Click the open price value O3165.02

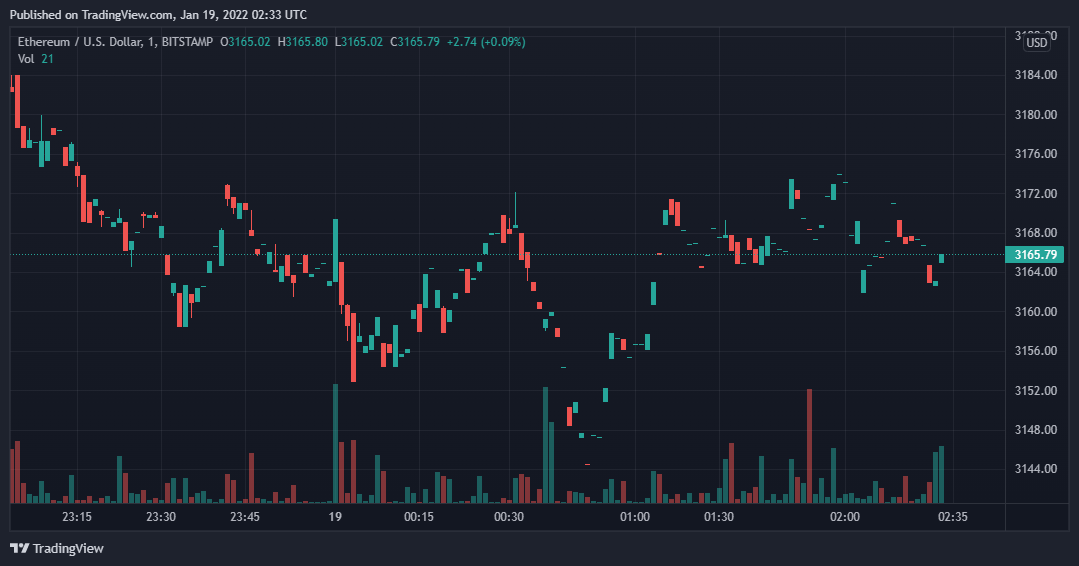251,41
